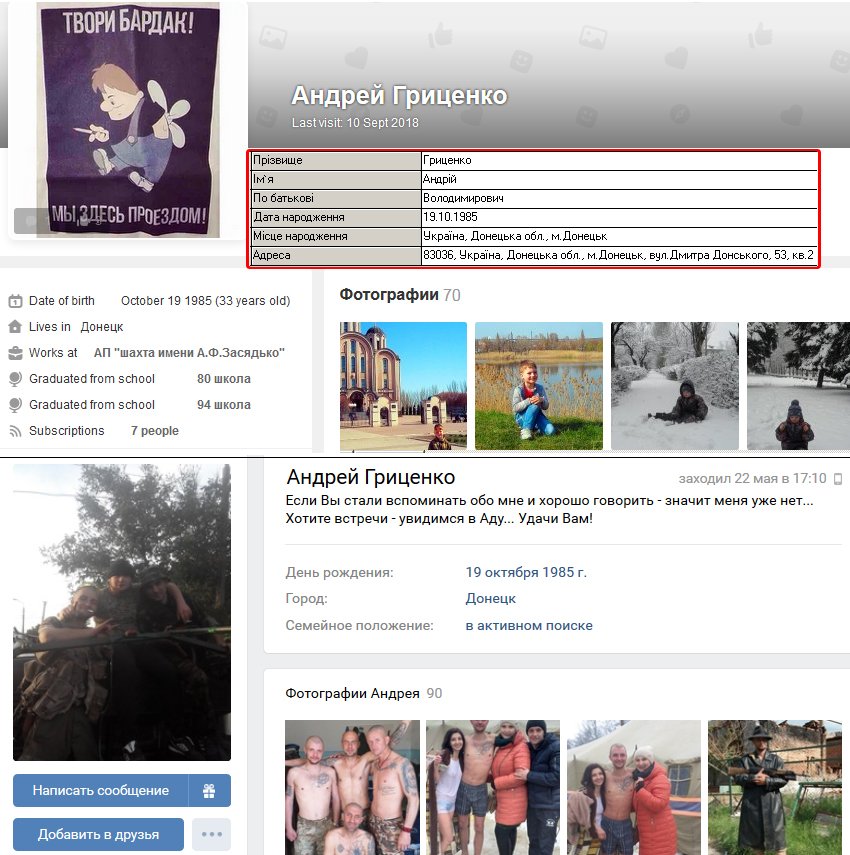Click the Прізвище row label
Image resolution: width=850 pixels, height=855 pixels.
tap(335, 160)
